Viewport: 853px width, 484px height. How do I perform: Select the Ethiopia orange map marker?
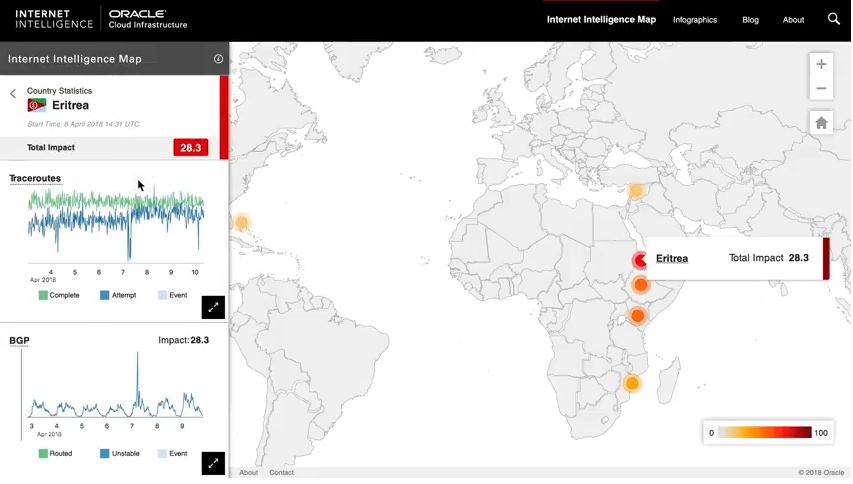tap(640, 284)
